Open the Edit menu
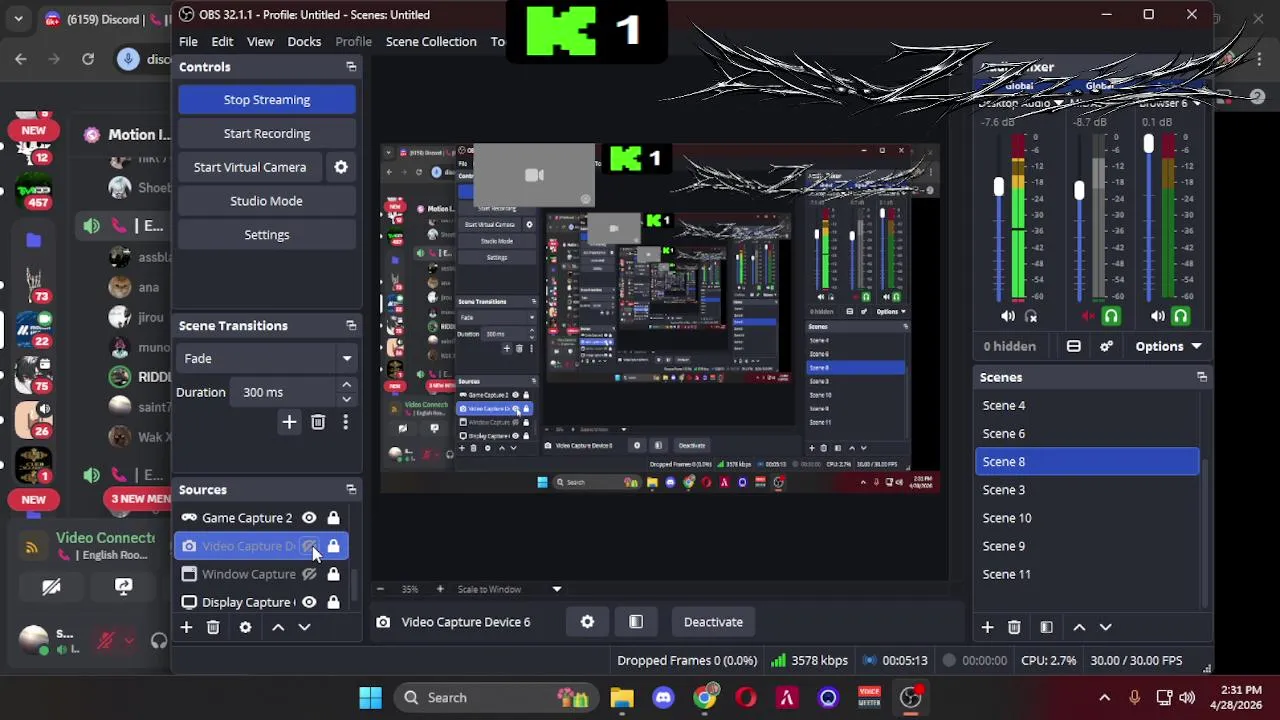 coord(222,41)
